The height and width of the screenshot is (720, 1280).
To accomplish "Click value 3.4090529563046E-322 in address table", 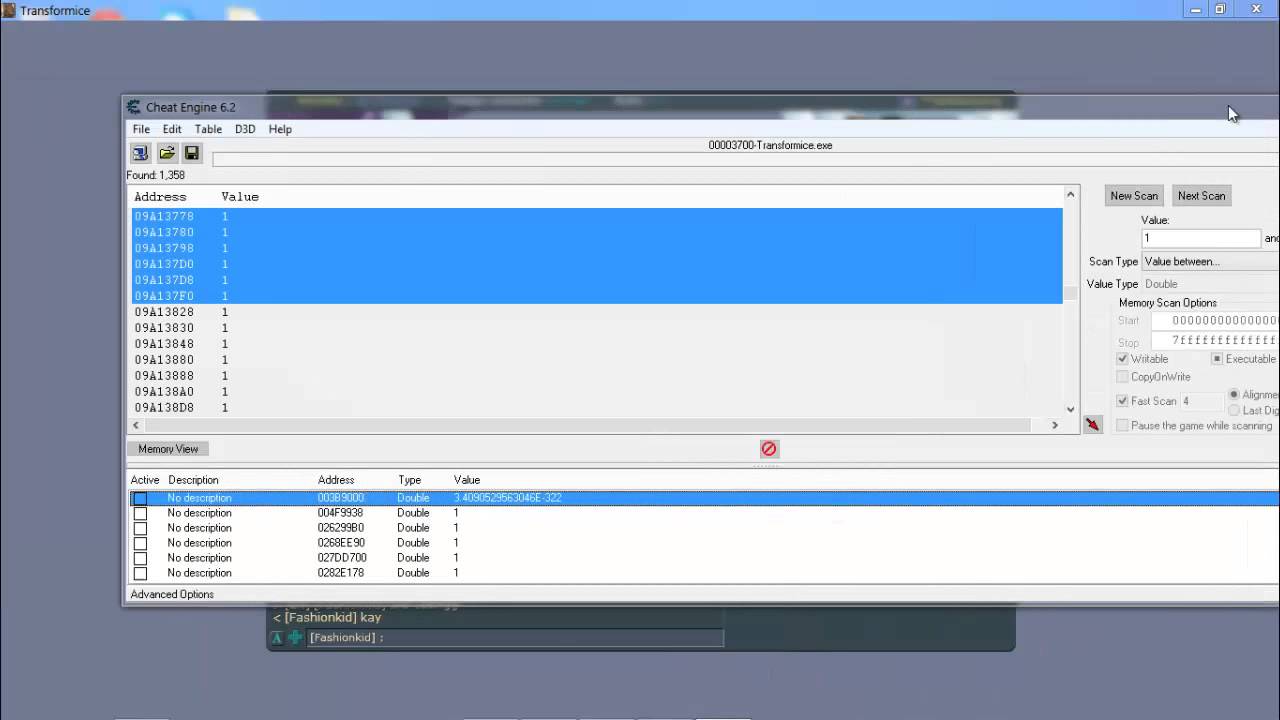I will point(507,498).
